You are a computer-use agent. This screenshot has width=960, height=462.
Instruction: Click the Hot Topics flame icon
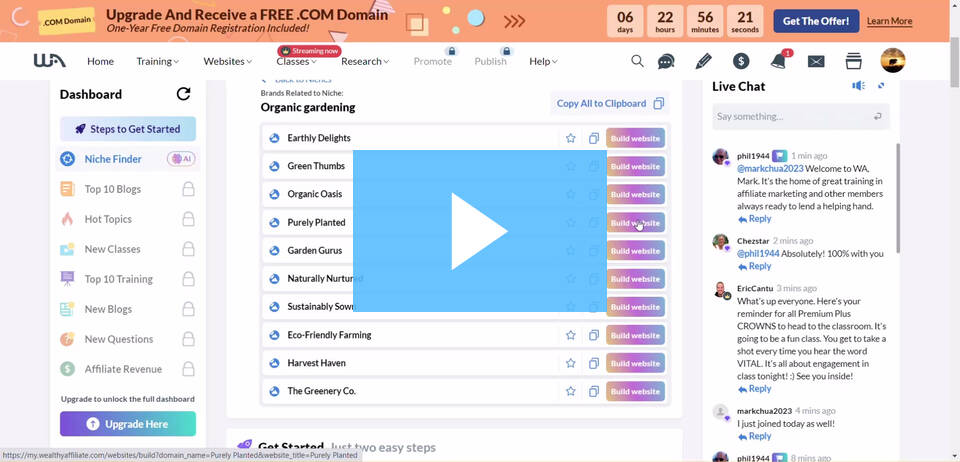pos(67,219)
